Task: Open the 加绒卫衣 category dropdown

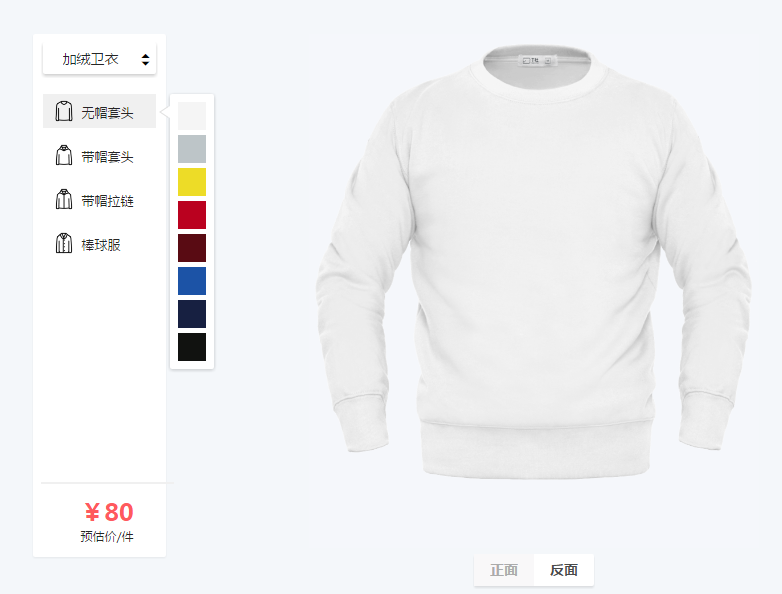Action: click(100, 59)
